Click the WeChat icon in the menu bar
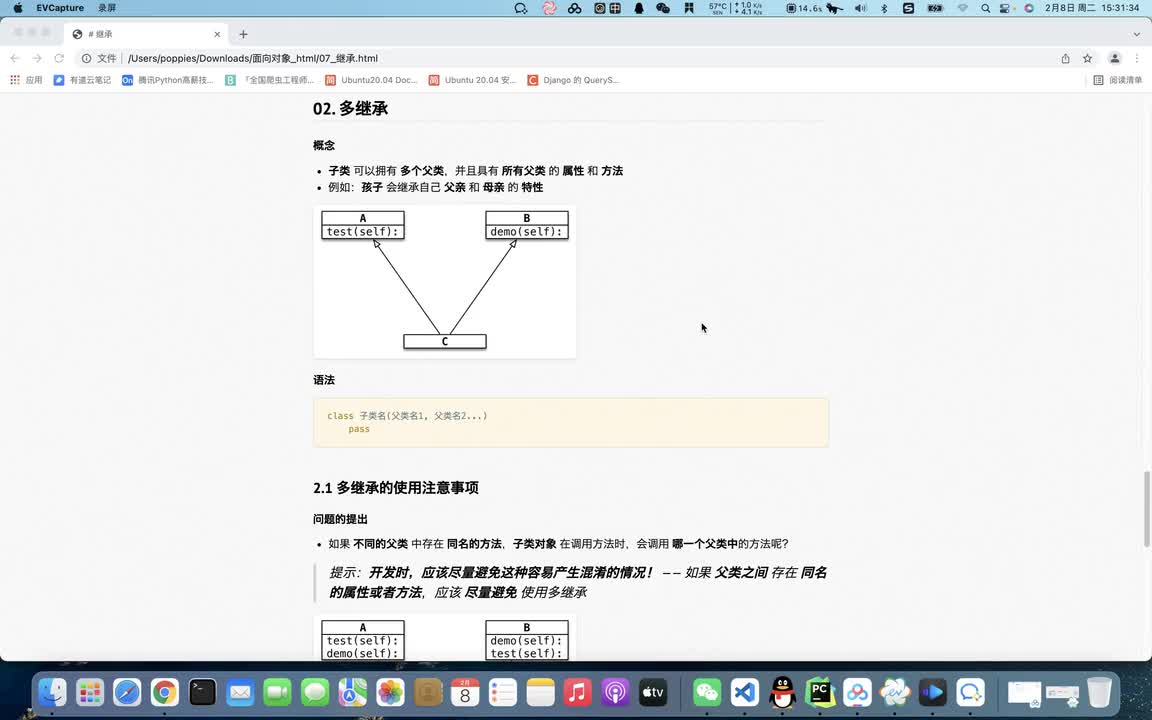The image size is (1152, 720). pos(663,8)
